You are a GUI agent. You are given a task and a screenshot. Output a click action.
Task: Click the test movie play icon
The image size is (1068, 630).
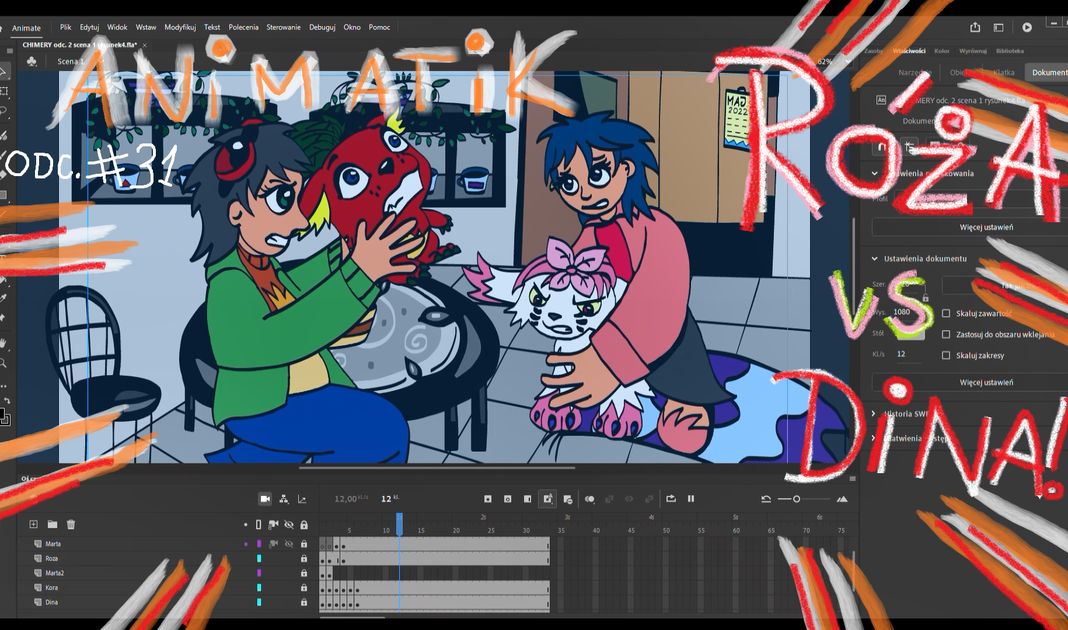click(x=1026, y=28)
